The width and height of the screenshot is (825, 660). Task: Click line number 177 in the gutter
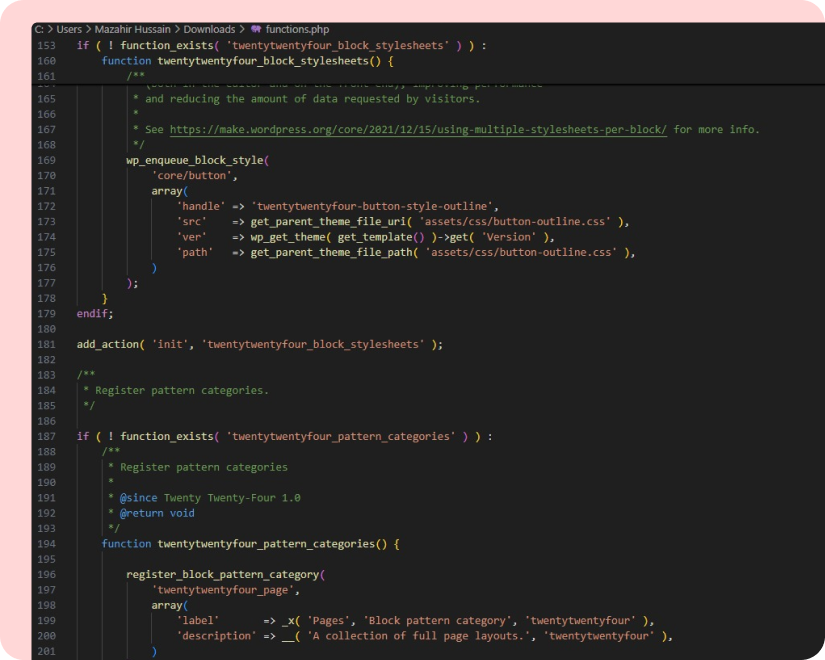tap(46, 283)
